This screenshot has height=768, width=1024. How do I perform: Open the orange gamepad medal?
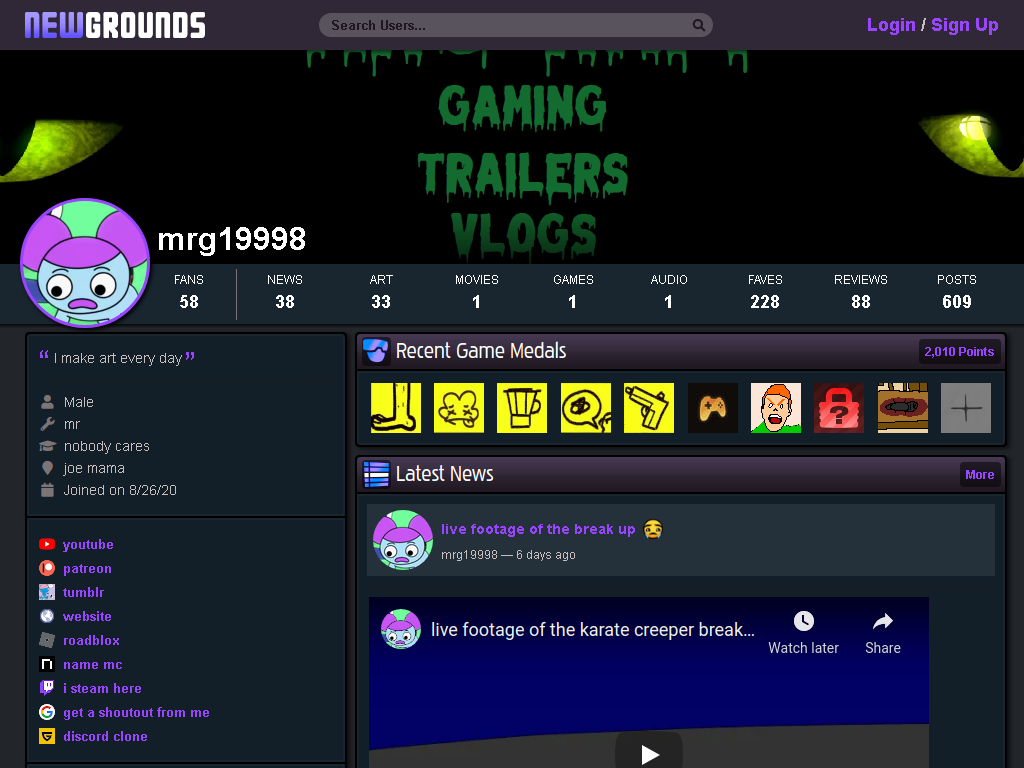click(712, 408)
